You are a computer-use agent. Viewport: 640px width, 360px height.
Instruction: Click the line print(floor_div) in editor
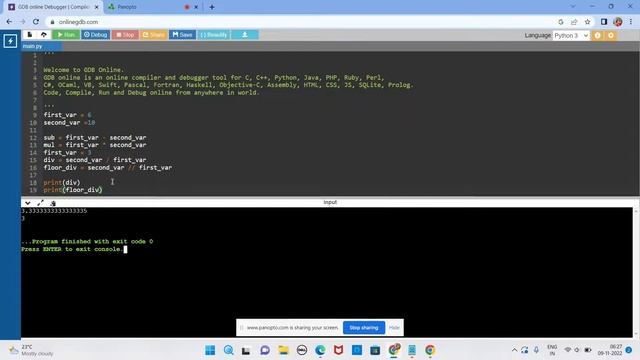73,190
